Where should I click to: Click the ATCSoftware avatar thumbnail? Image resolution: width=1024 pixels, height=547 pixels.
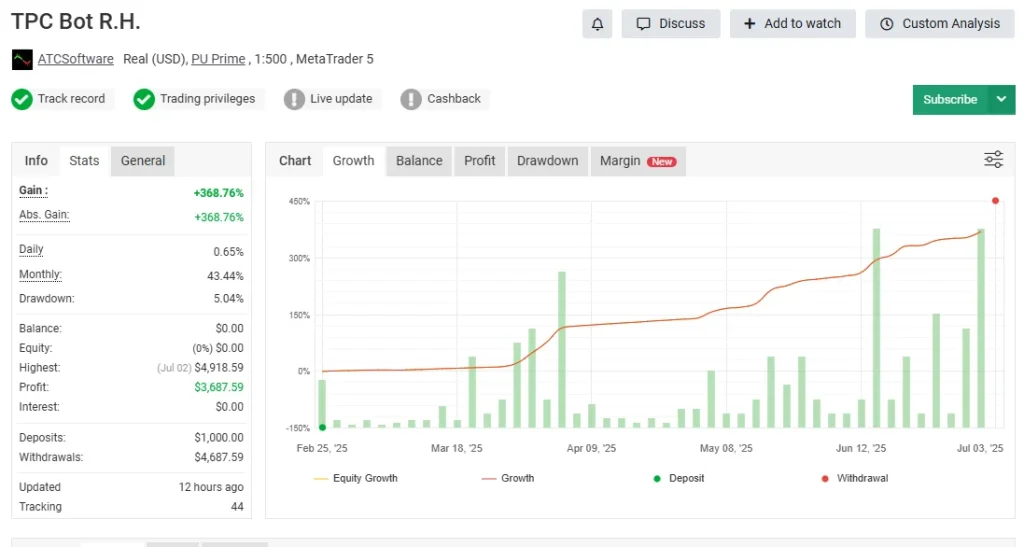(x=22, y=60)
